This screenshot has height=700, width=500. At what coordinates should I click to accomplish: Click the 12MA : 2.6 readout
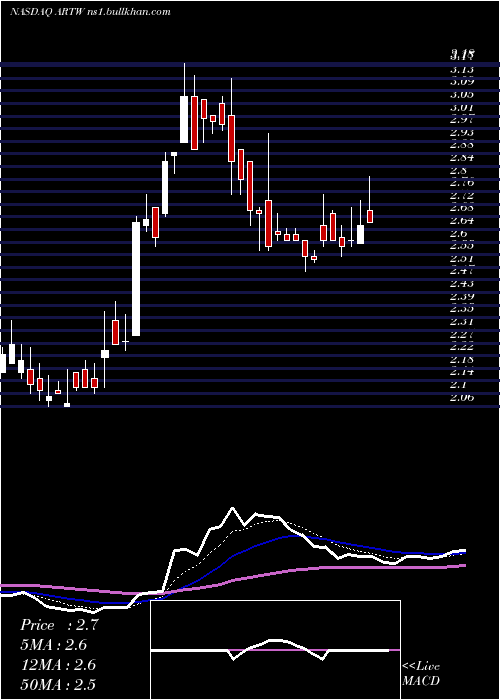click(58, 665)
